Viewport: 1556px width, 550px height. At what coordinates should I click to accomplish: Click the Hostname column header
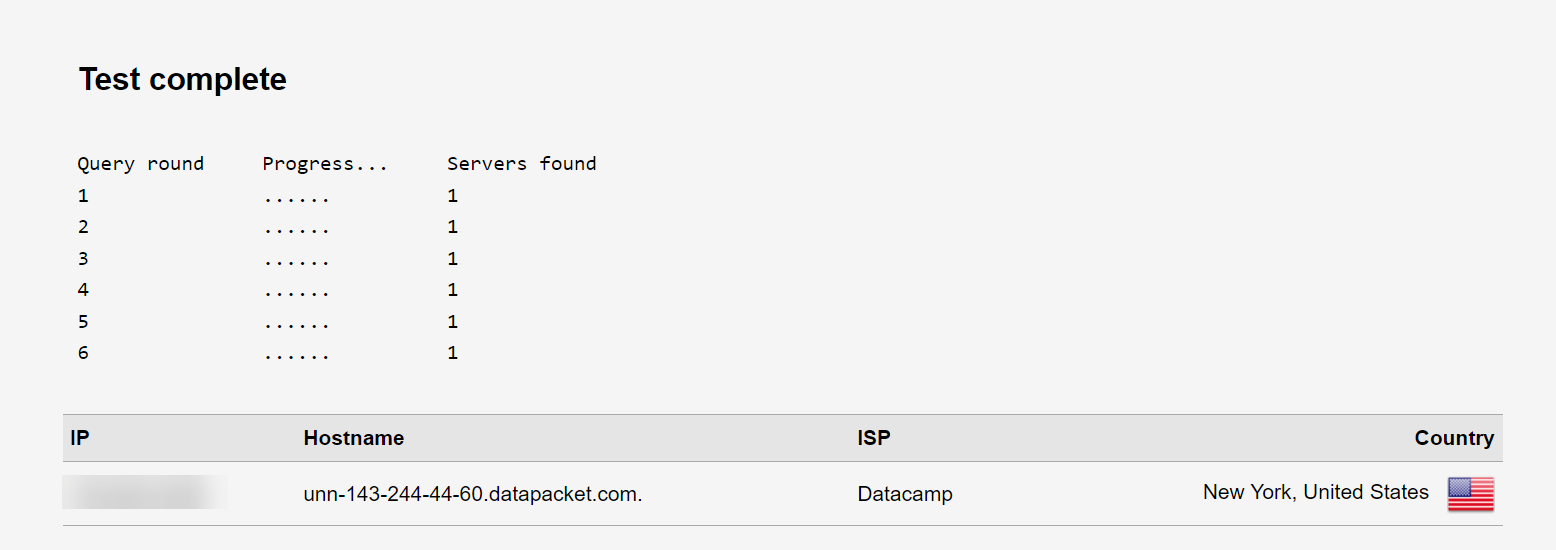(354, 438)
